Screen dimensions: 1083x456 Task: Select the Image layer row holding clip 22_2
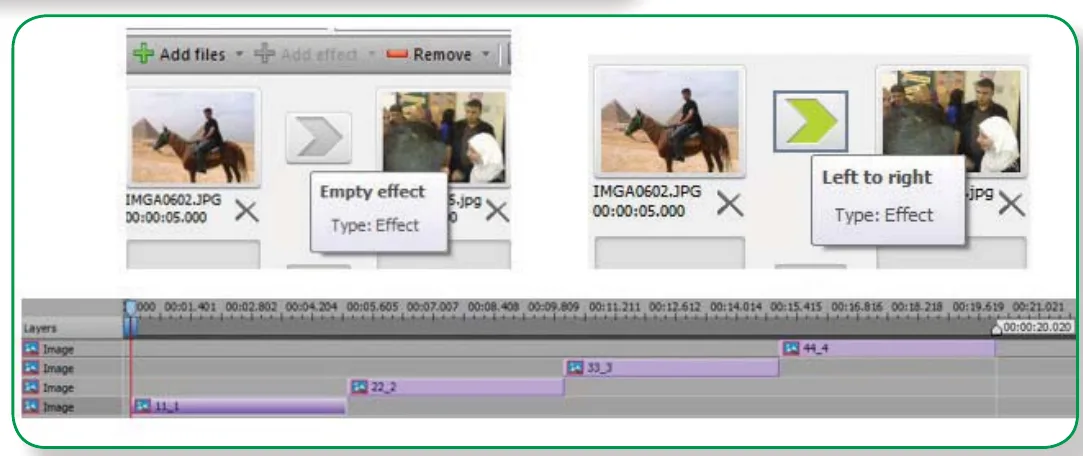[73, 388]
